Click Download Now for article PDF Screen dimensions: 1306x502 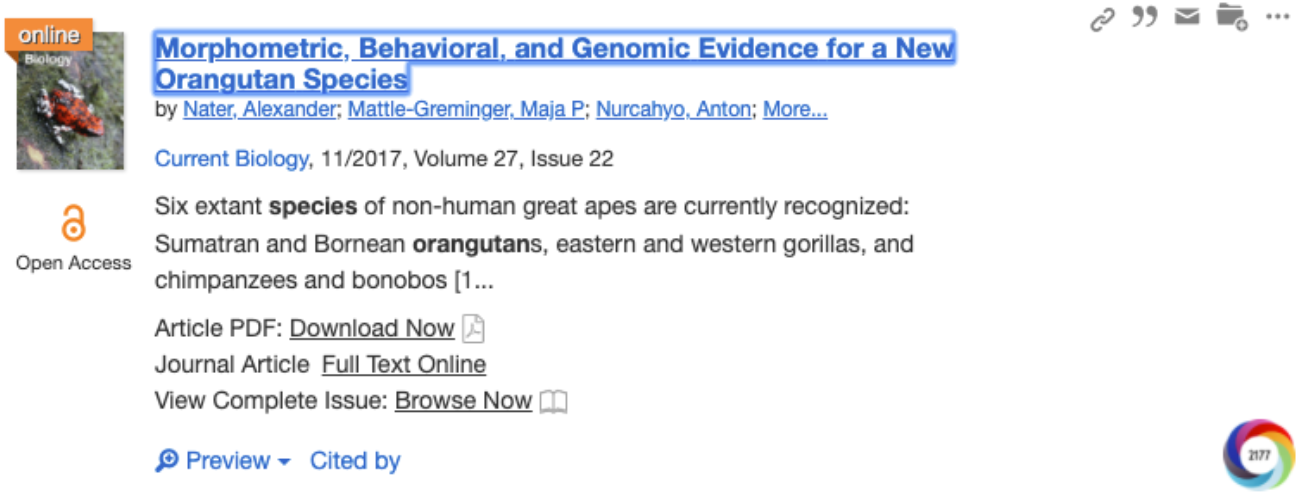pos(372,329)
